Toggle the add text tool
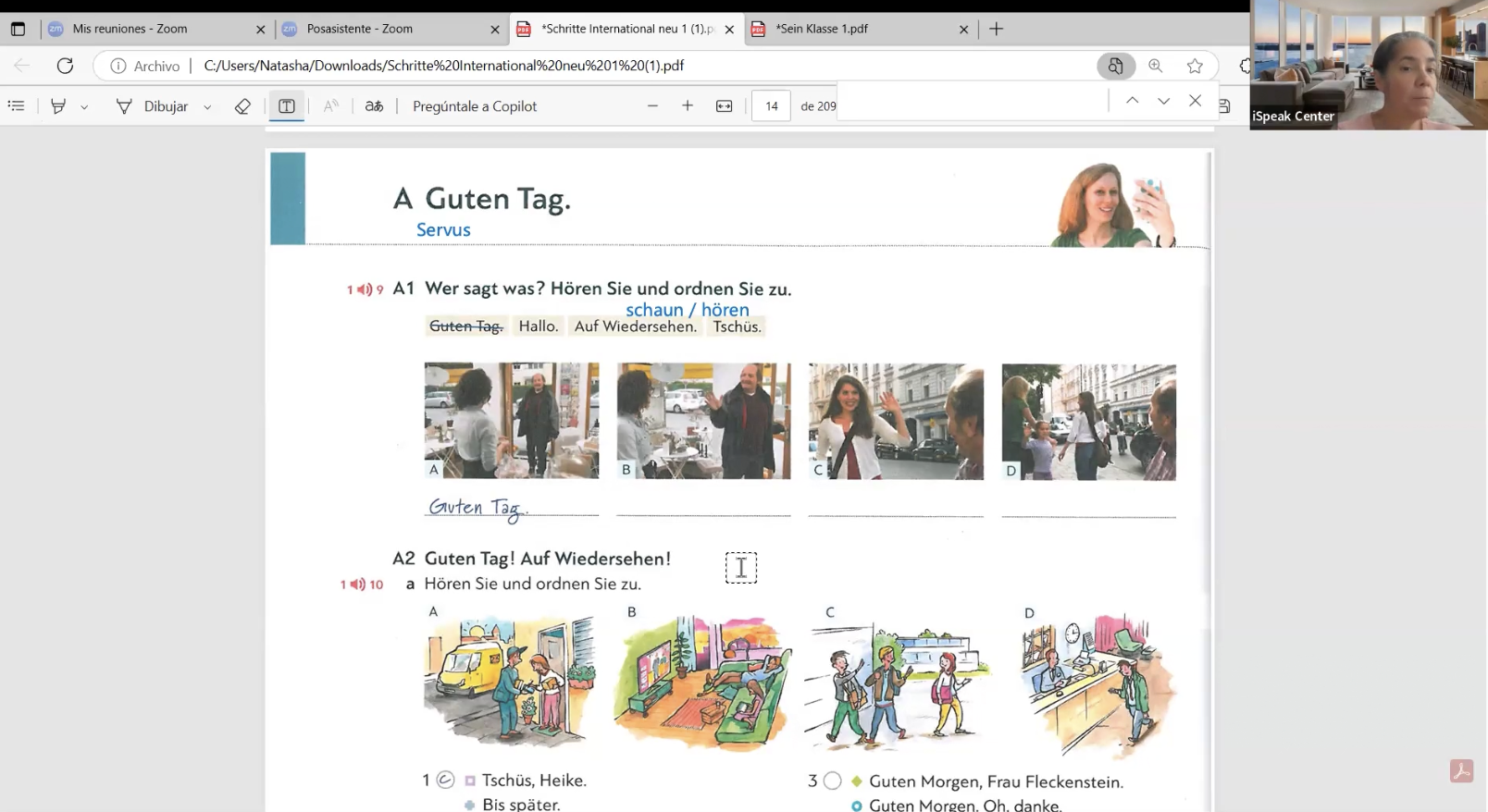This screenshot has height=812, width=1488. click(287, 106)
